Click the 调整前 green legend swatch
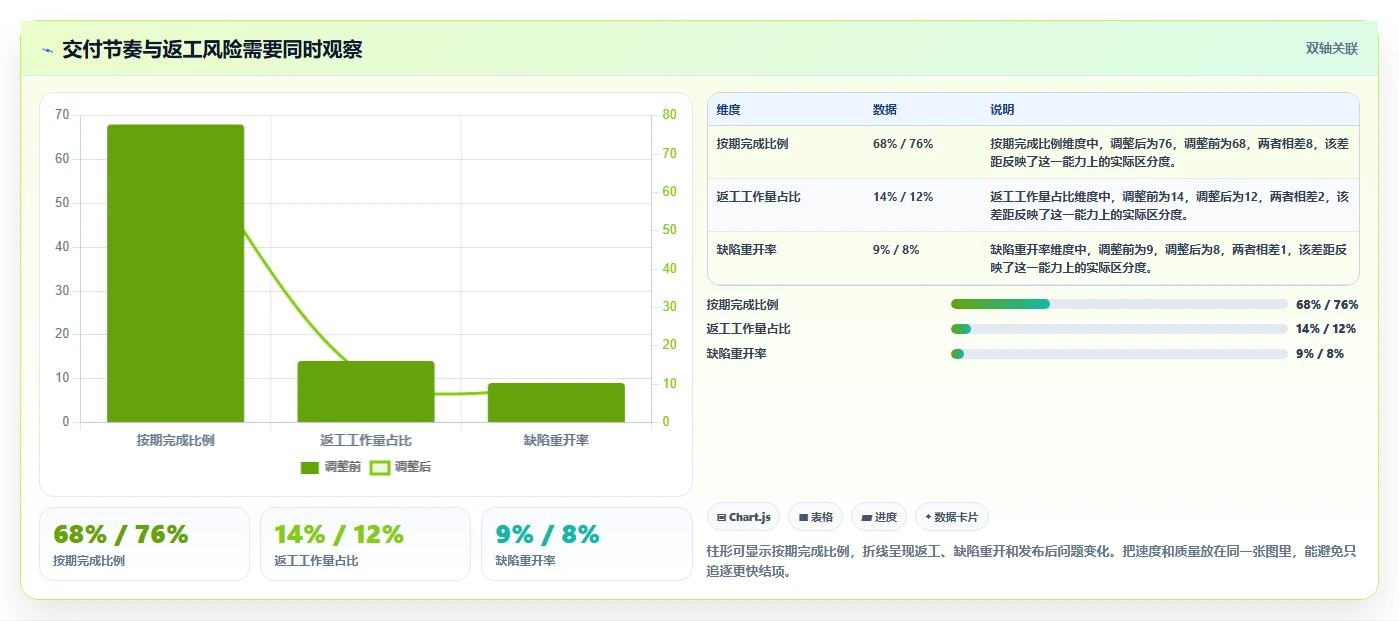The image size is (1399, 621). (310, 467)
